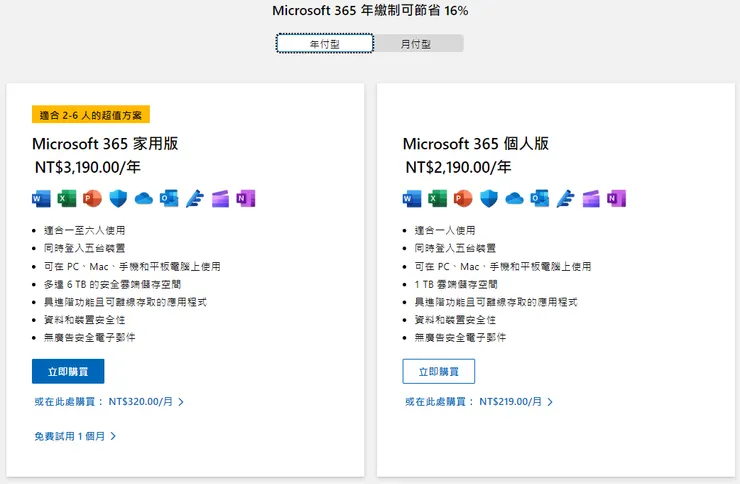Click 同時登入五台裝置 bullet in 個人版 card
Viewport: 740px width, 484px height.
[x=455, y=248]
